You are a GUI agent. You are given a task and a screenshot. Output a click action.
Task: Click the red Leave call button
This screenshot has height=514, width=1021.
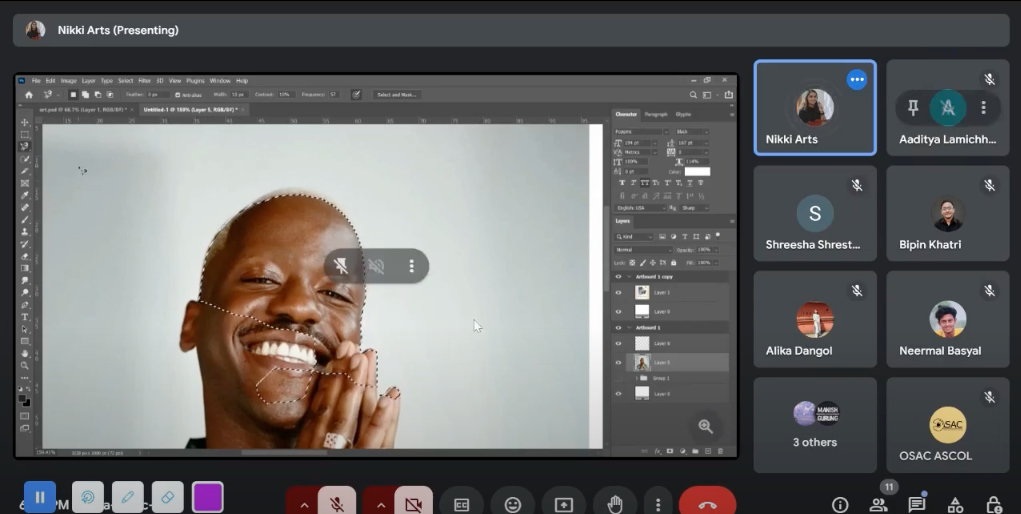click(708, 504)
